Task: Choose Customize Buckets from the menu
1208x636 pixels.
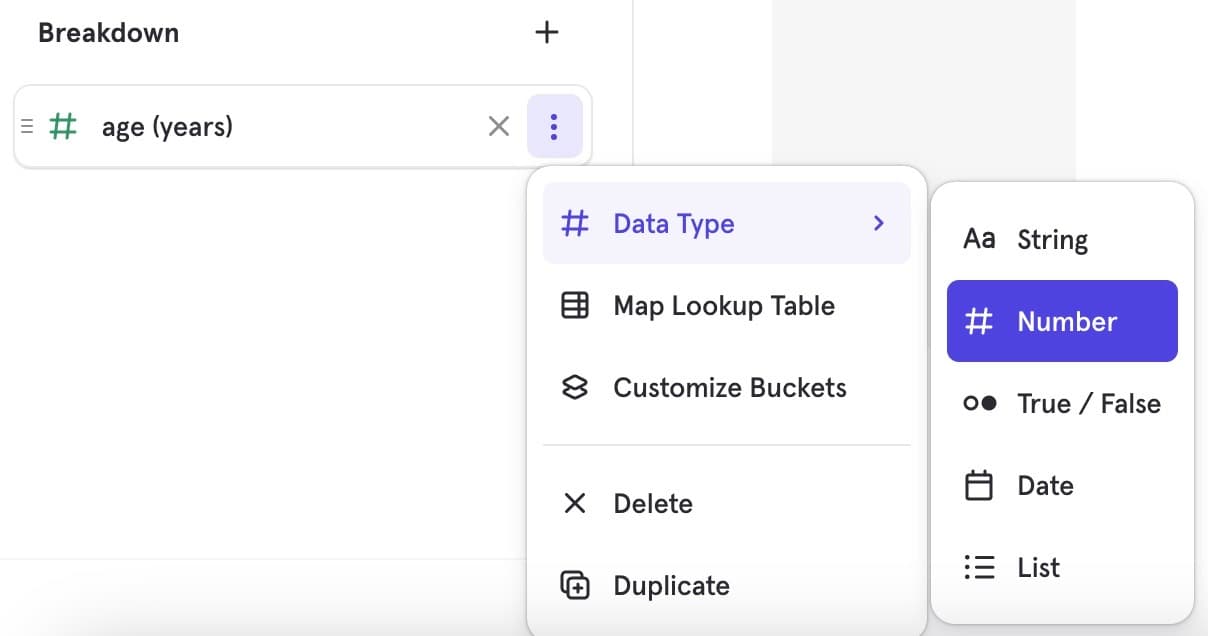Action: (x=730, y=388)
